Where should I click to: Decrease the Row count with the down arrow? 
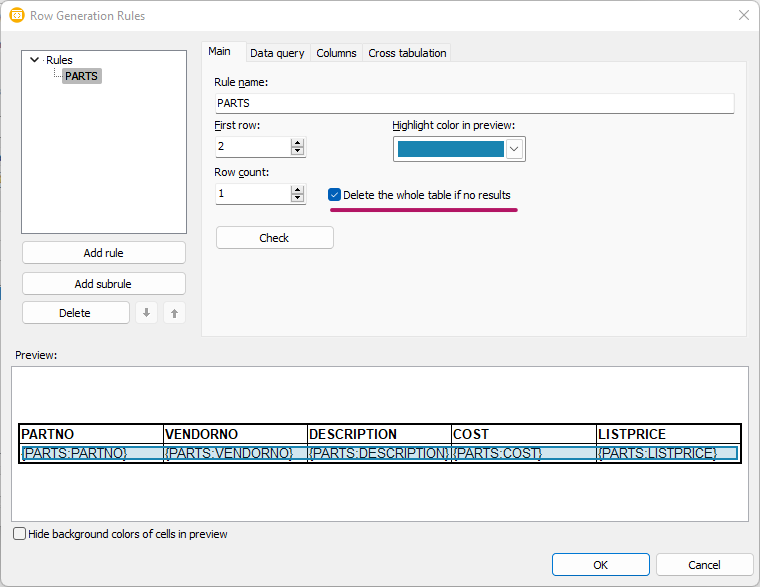(298, 198)
